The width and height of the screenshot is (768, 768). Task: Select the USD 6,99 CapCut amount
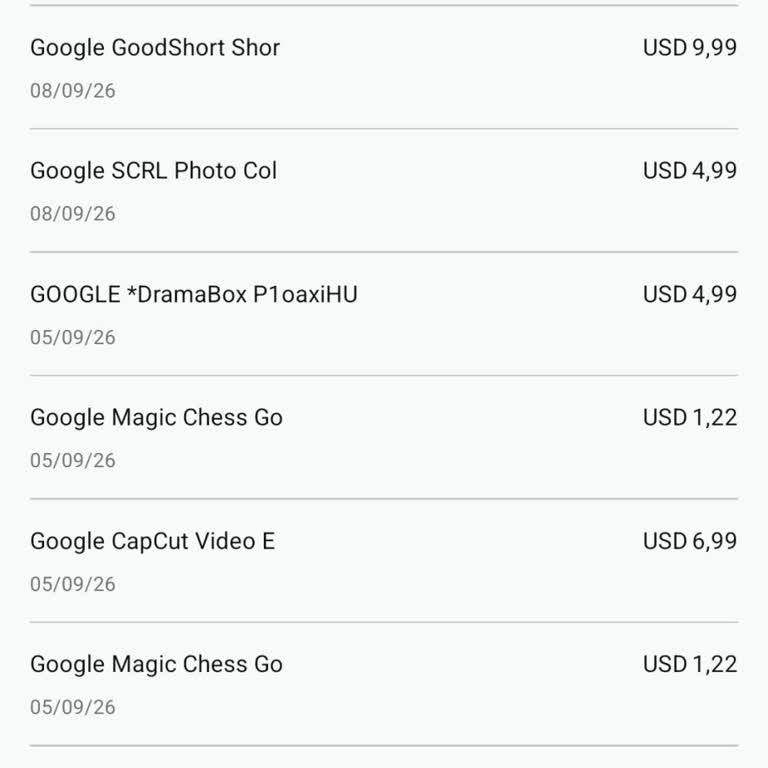click(690, 541)
